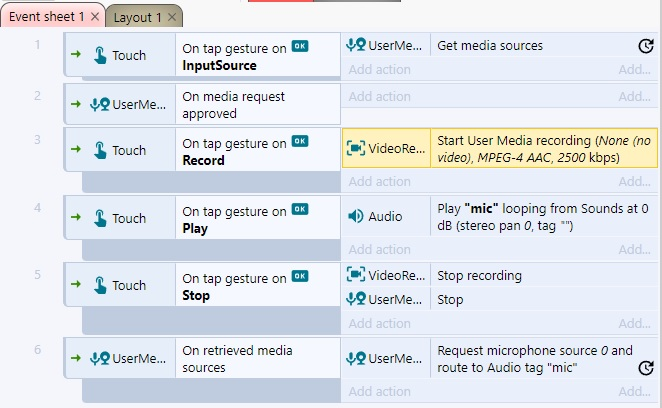Viewport: 662px width, 408px height.
Task: Select the Start User Media recording action
Action: pyautogui.click(x=544, y=149)
